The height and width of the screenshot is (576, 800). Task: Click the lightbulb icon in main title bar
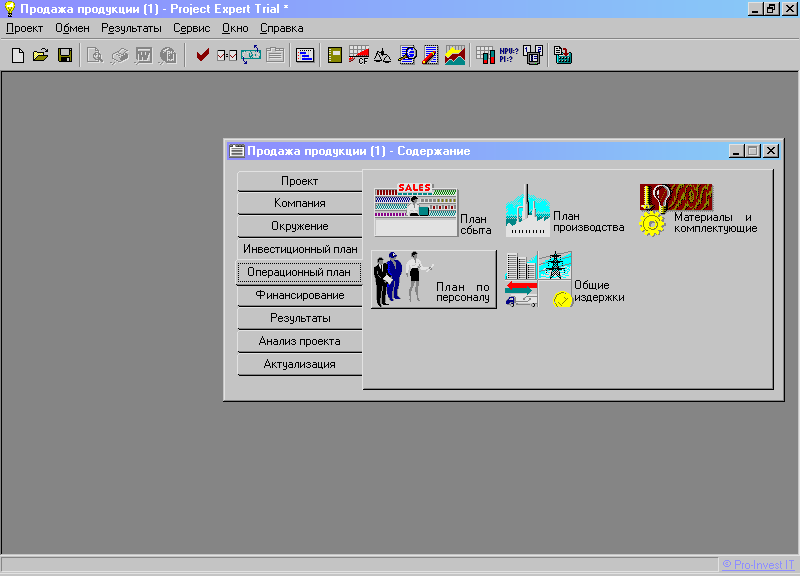pyautogui.click(x=10, y=9)
